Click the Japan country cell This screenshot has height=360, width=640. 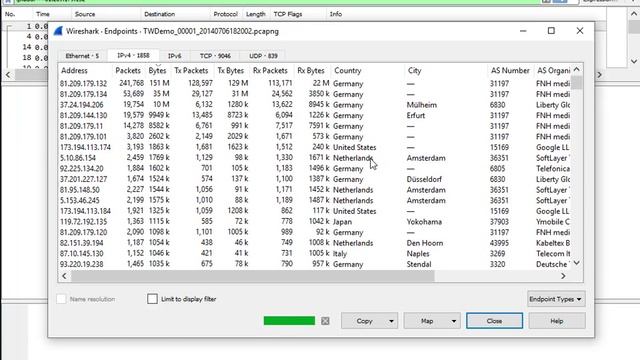tap(342, 222)
